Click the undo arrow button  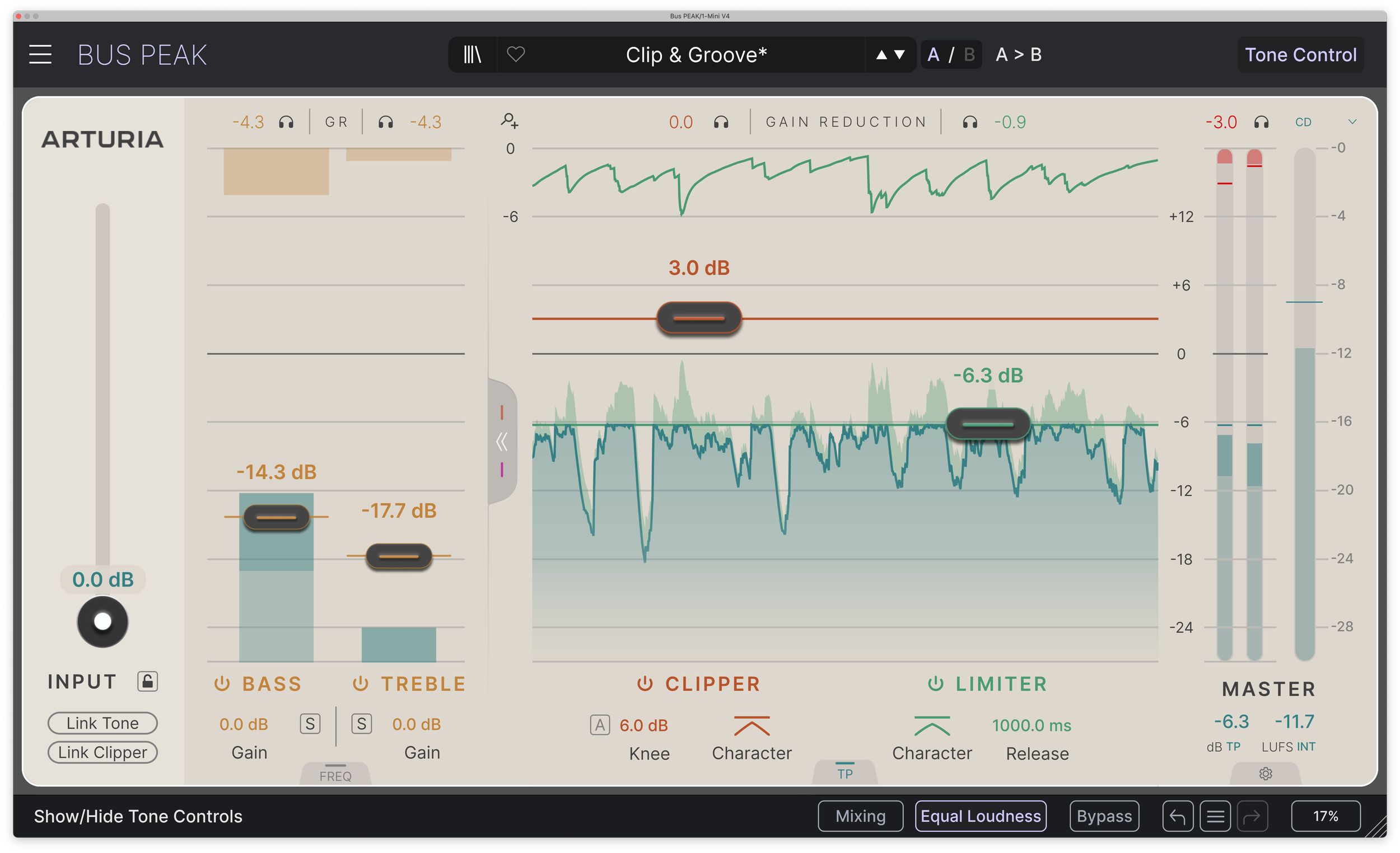[x=1177, y=817]
